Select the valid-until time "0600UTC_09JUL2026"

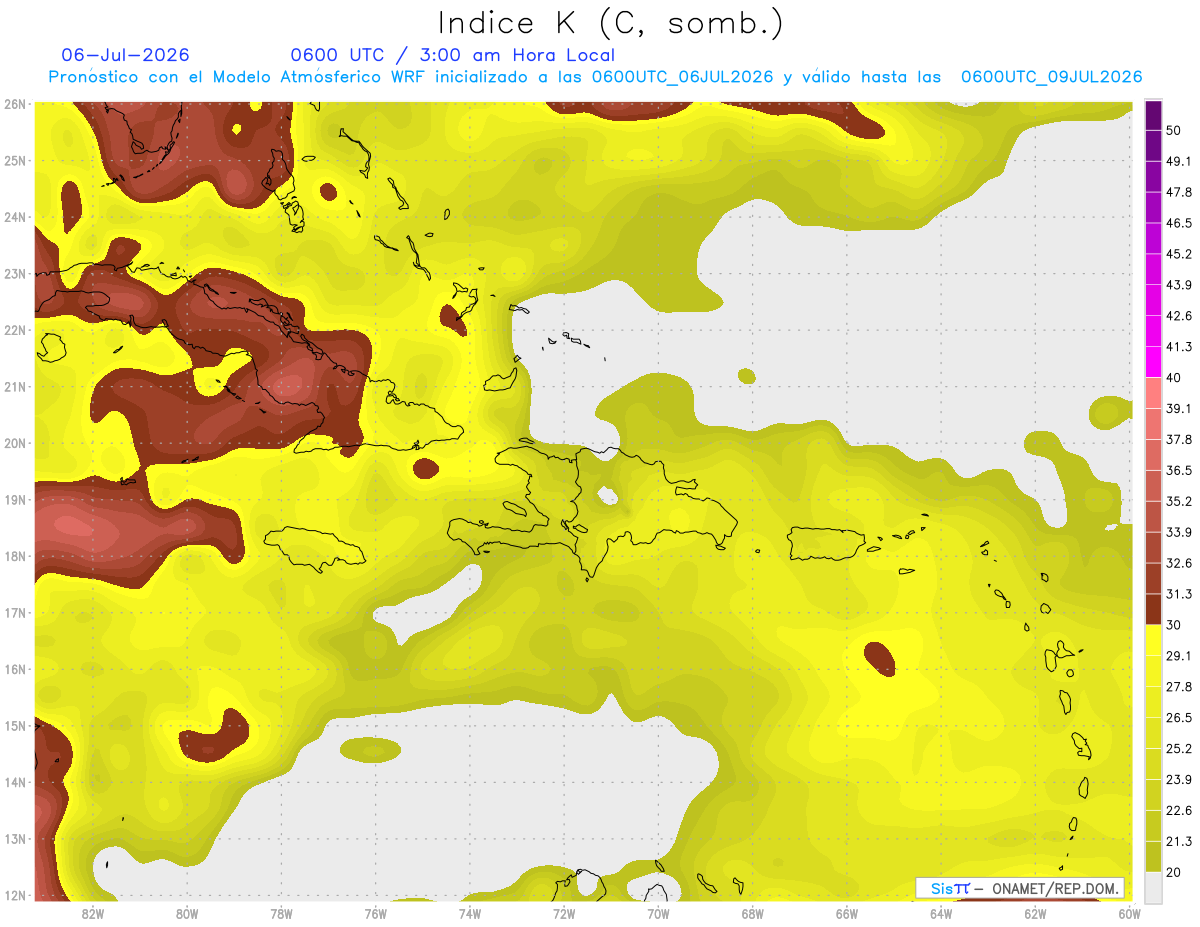(x=1051, y=77)
